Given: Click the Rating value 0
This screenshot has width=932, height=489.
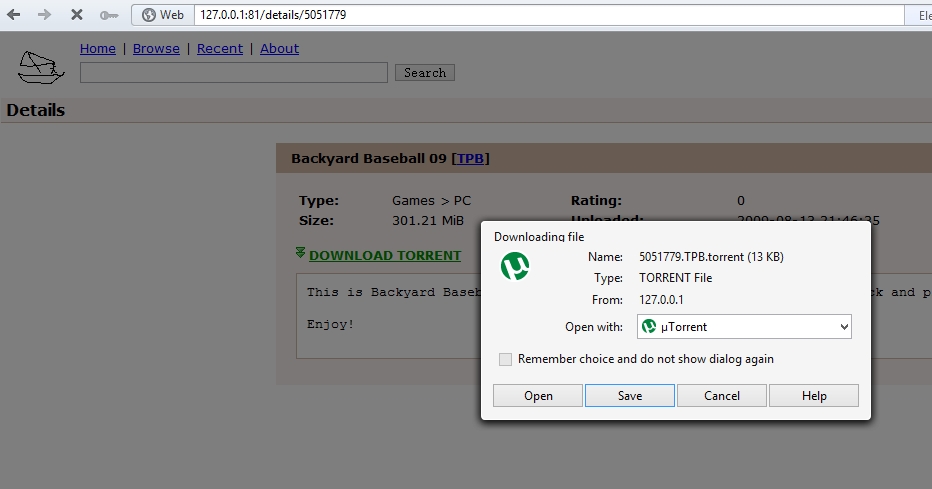Looking at the screenshot, I should (x=741, y=201).
